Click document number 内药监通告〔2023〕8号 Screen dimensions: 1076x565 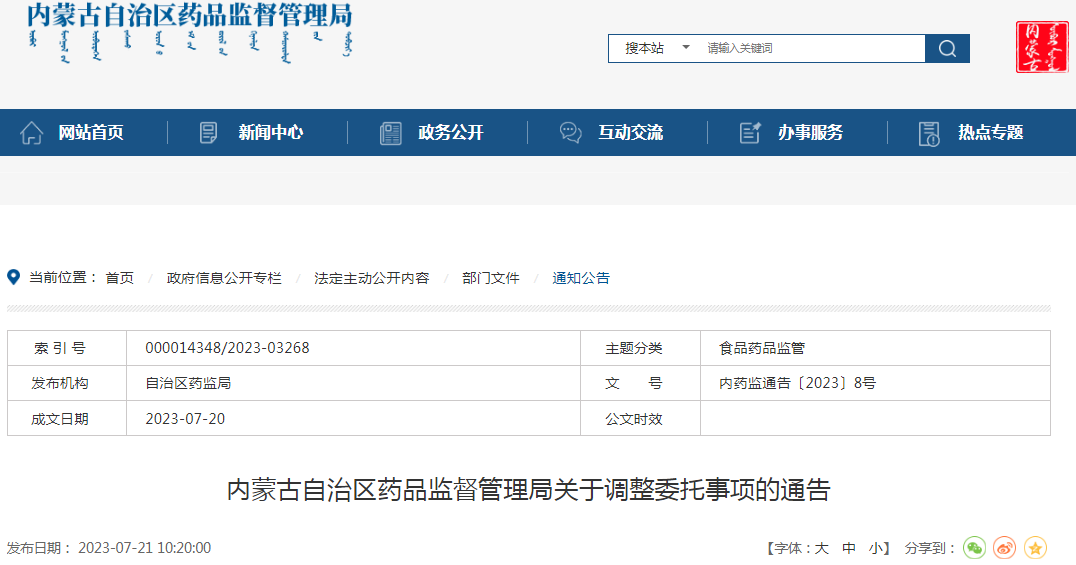pos(797,383)
